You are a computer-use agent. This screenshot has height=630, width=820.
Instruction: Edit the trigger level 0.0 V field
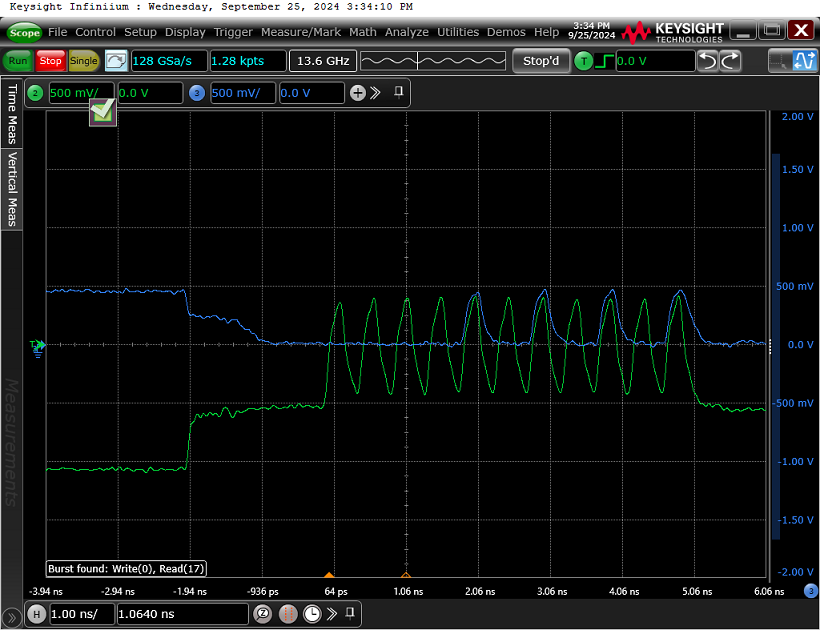(655, 61)
